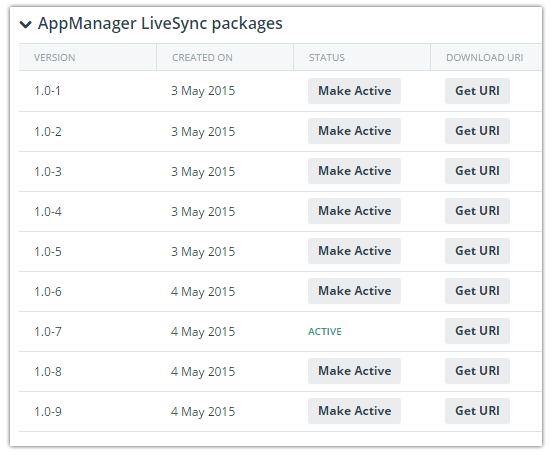Make version 1.0-8 active
The height and width of the screenshot is (456, 551).
click(354, 371)
